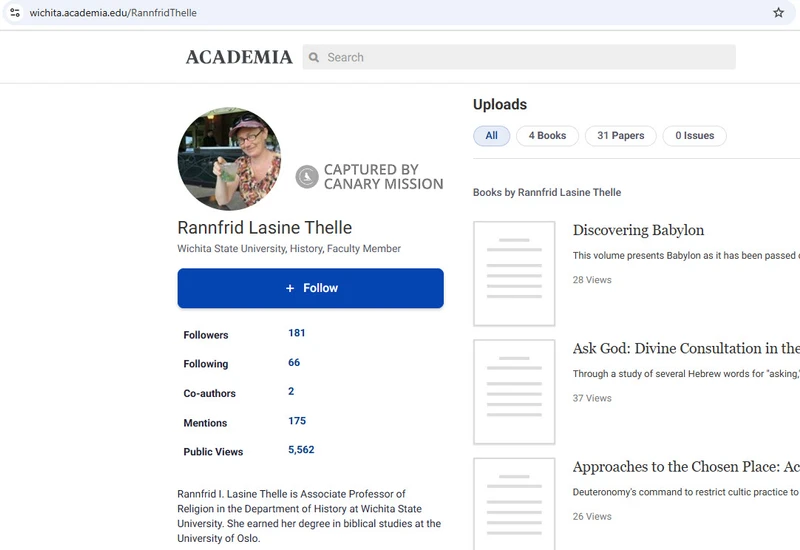The image size is (800, 550).
Task: Click the Academia logo
Action: 239,57
